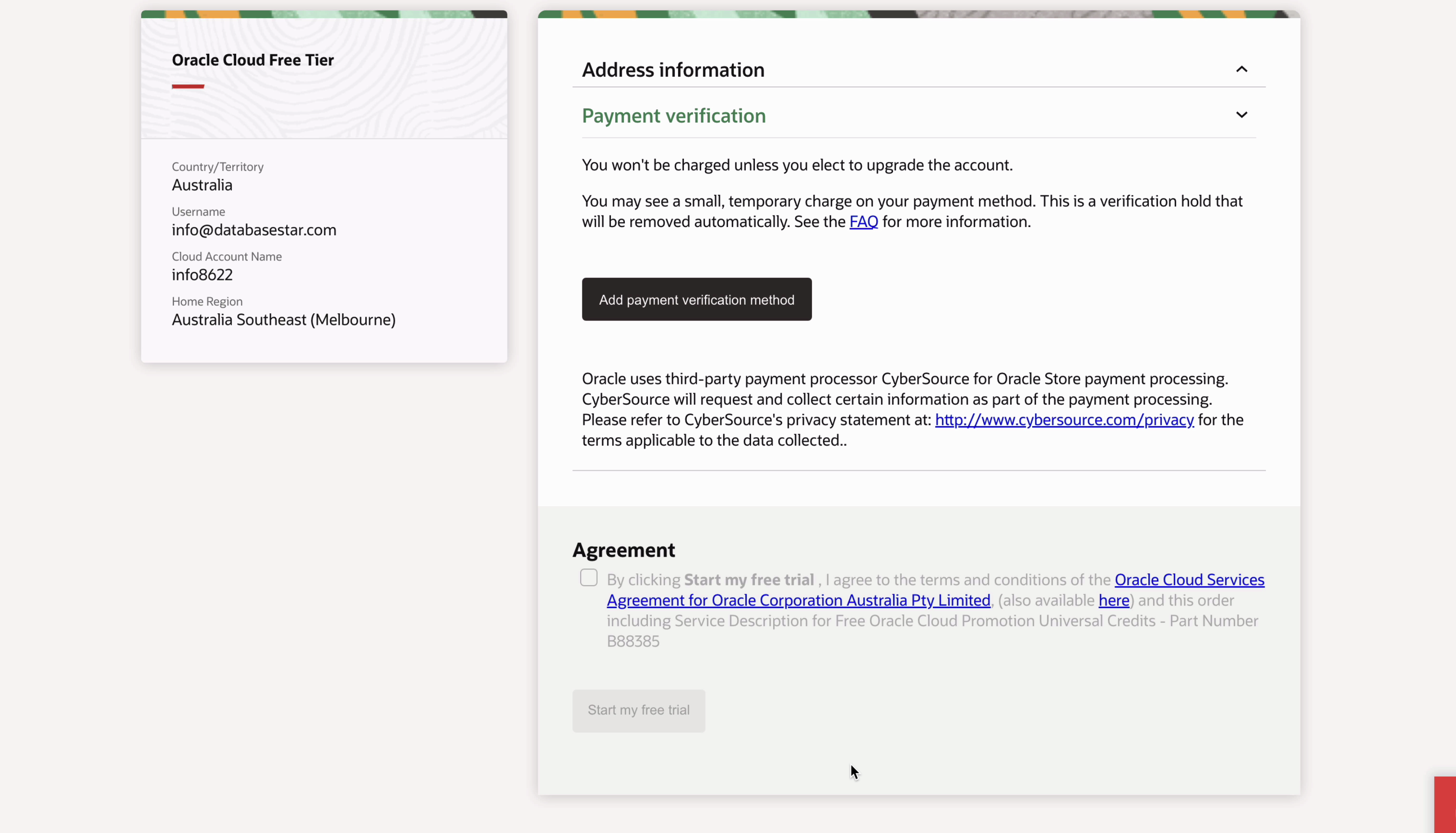This screenshot has height=833, width=1456.
Task: Open the CyberSource privacy statement link
Action: coord(1064,420)
